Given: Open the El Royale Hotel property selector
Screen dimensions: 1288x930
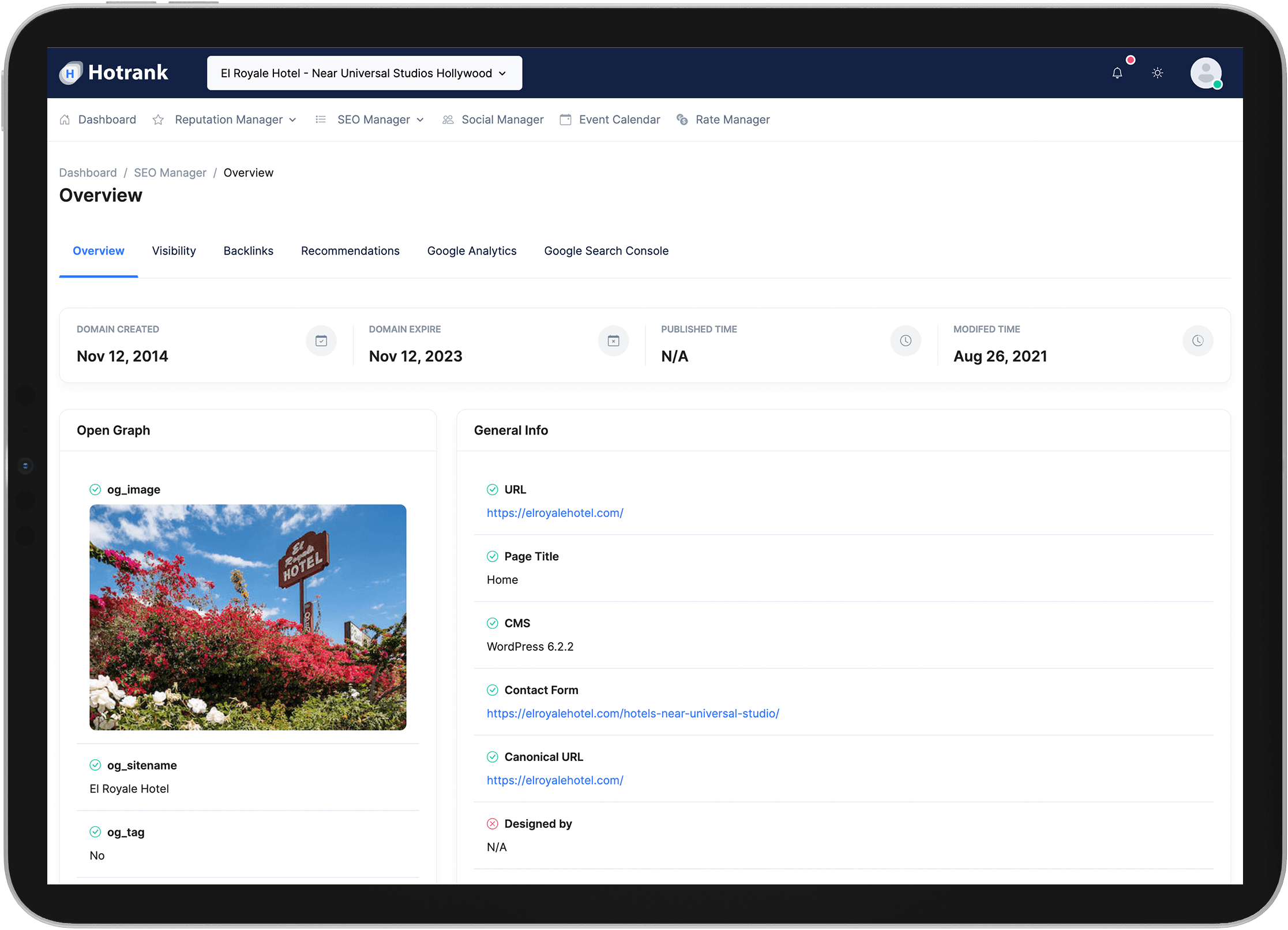Looking at the screenshot, I should (x=364, y=73).
